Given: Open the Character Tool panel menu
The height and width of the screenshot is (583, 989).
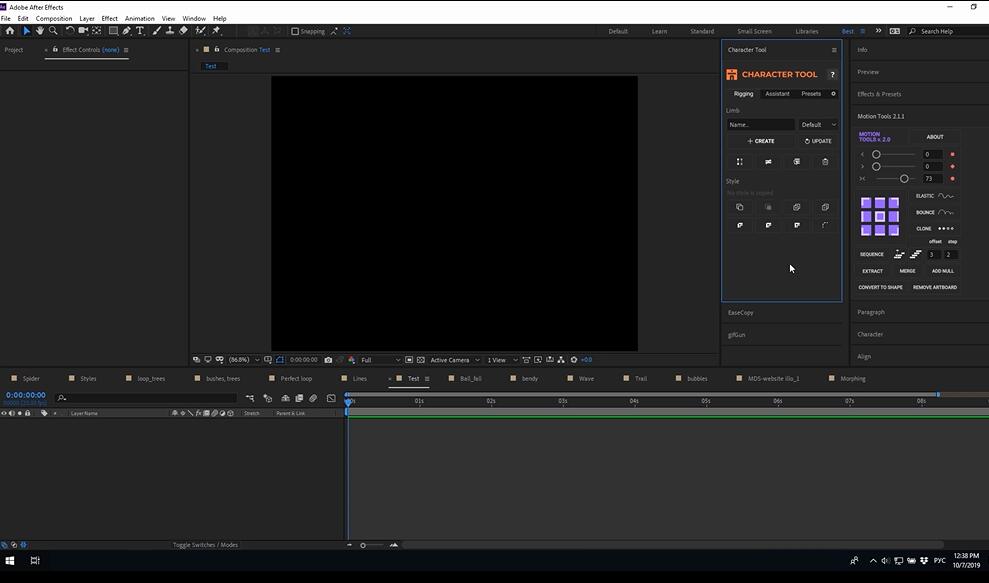Looking at the screenshot, I should (x=834, y=50).
